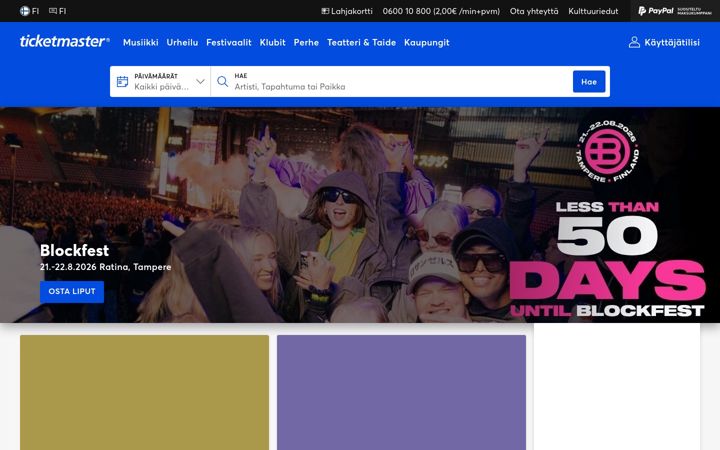Open the Teatteri & Taide menu
The height and width of the screenshot is (450, 720).
click(x=361, y=42)
